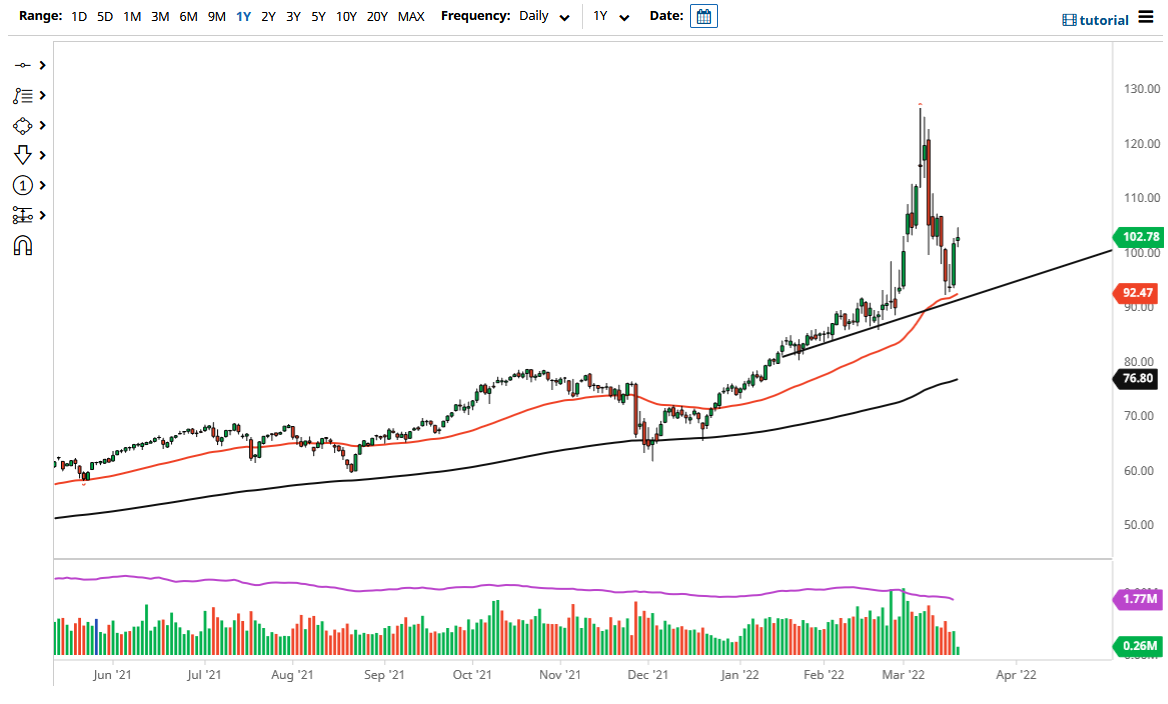The image size is (1168, 704).
Task: Switch the range to MAX
Action: [x=410, y=16]
